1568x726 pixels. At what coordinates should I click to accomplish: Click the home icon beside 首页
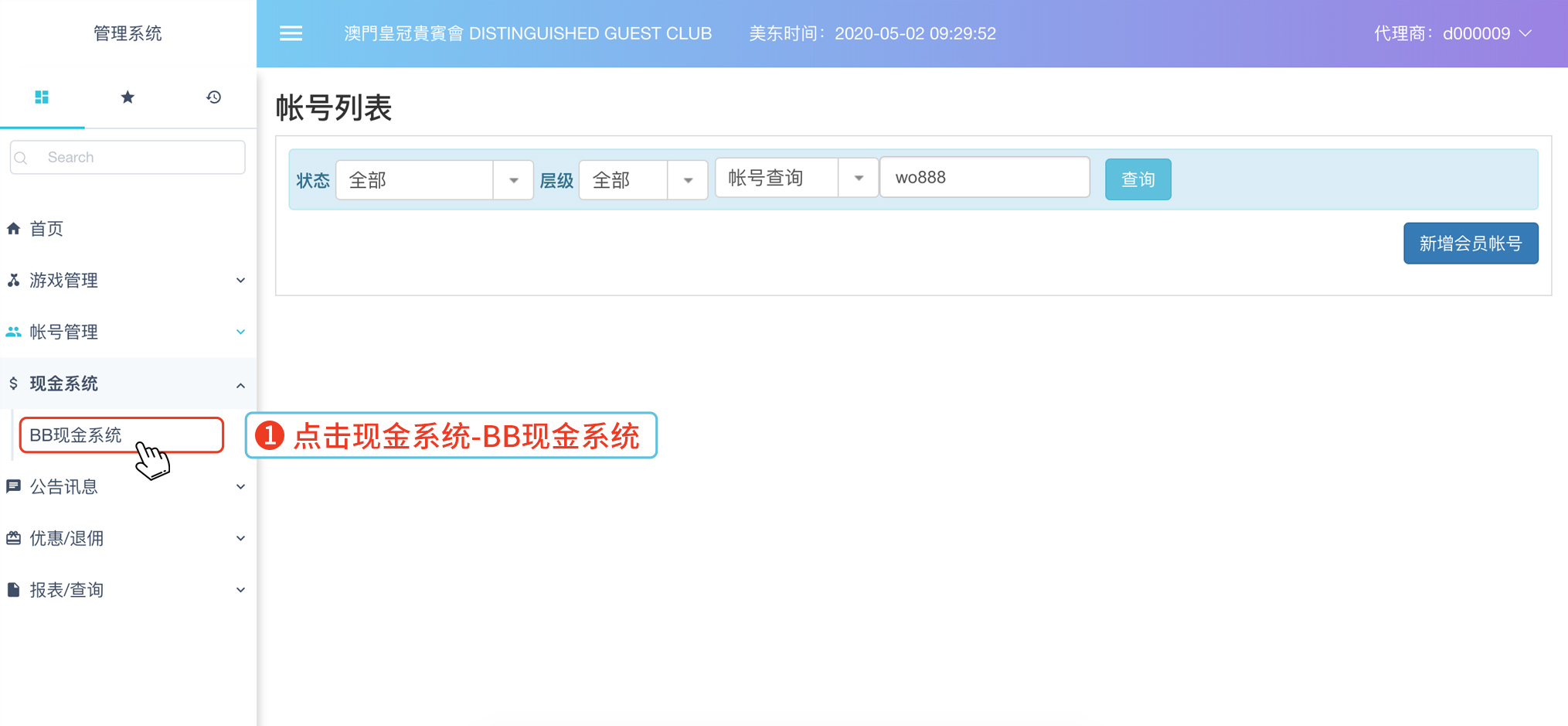[x=14, y=229]
